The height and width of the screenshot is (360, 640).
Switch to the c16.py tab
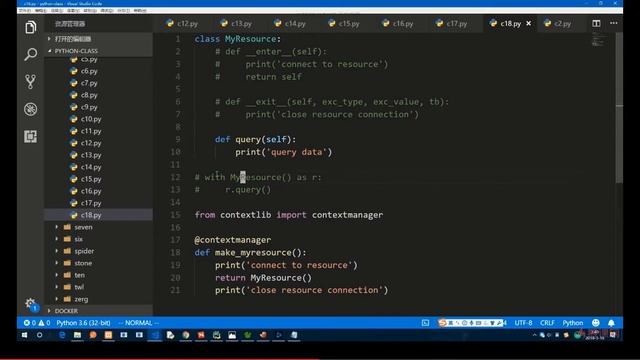pyautogui.click(x=398, y=24)
